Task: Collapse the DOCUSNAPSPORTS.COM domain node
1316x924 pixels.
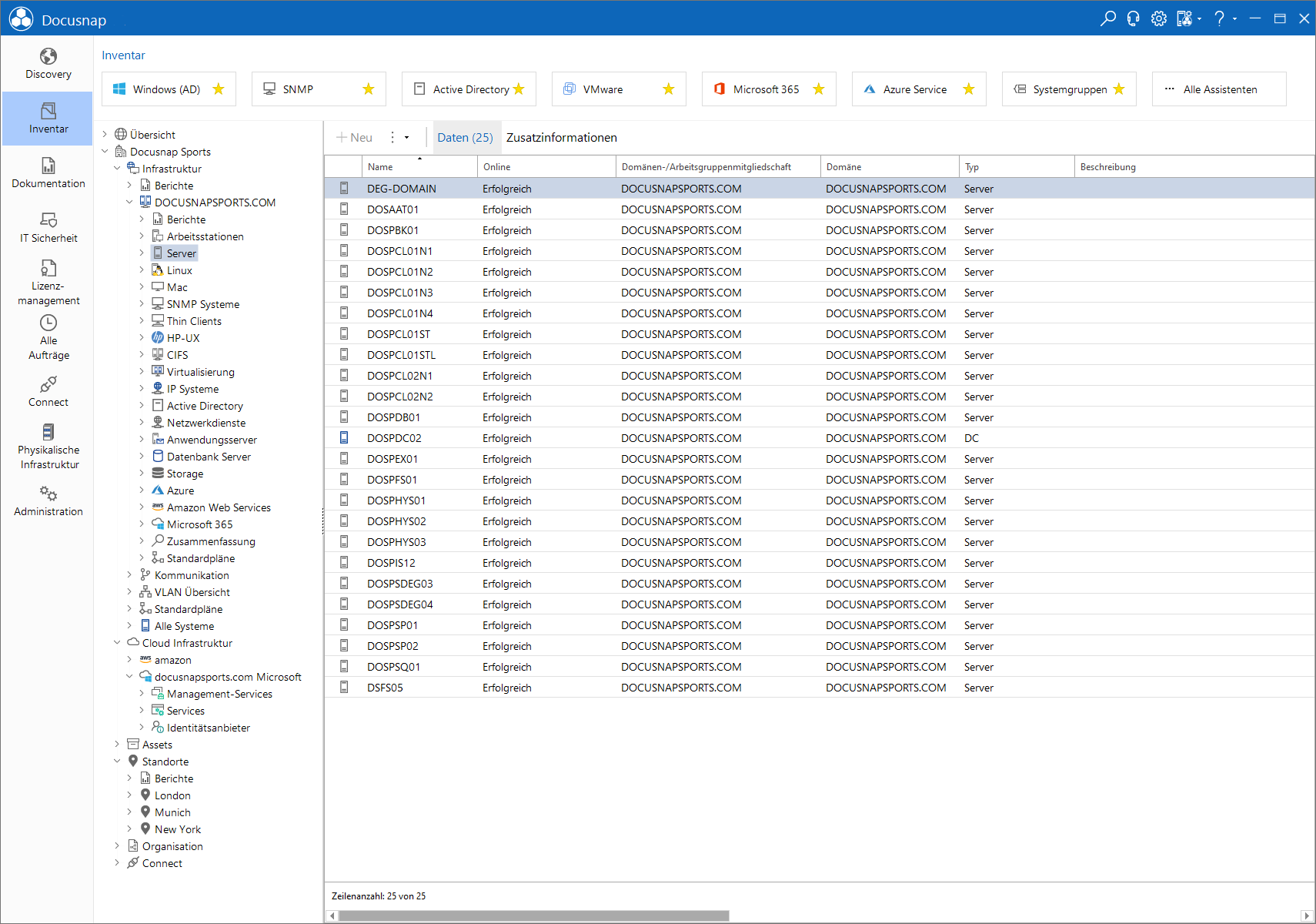Action: (x=129, y=203)
